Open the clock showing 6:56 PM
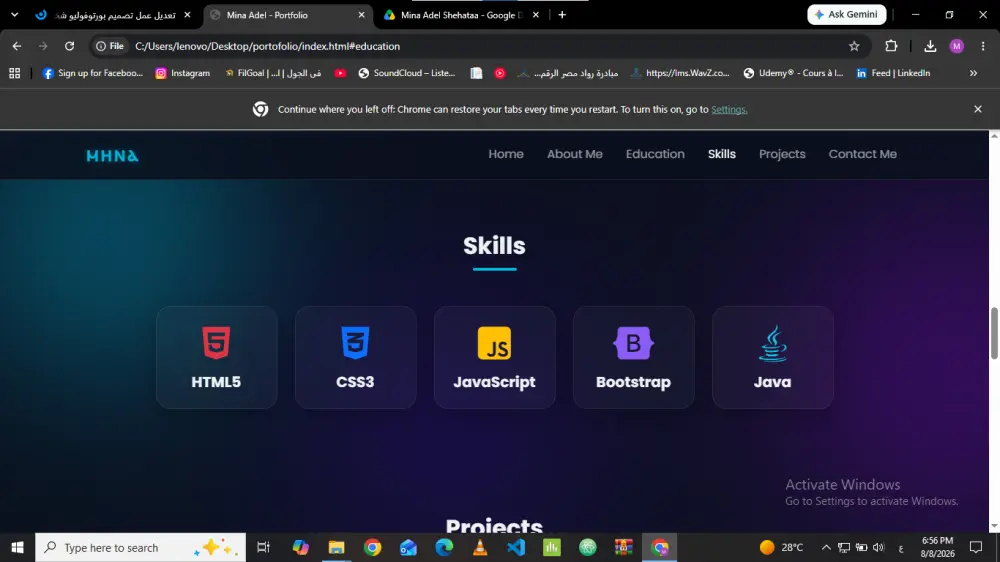The height and width of the screenshot is (562, 1000). pyautogui.click(x=937, y=547)
